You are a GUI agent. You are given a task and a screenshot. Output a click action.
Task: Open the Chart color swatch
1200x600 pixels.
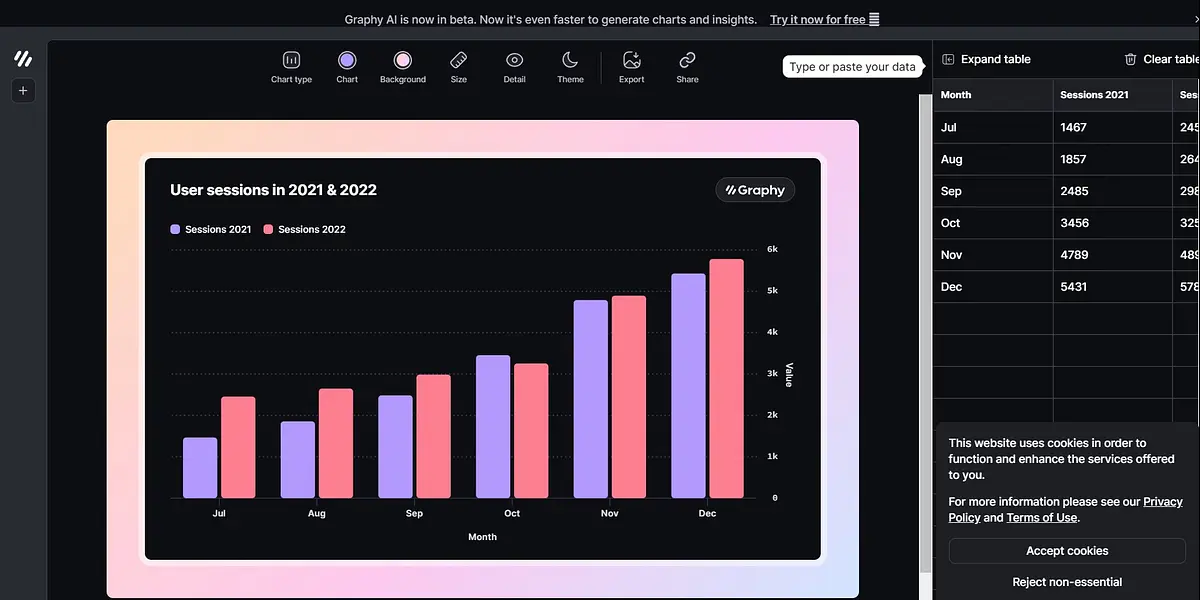coord(347,67)
